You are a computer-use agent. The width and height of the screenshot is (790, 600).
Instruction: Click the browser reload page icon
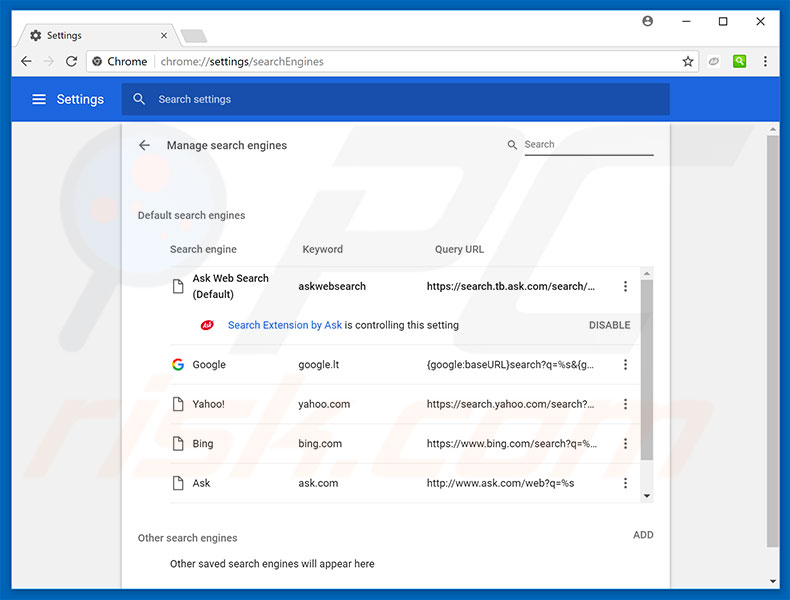pos(71,61)
